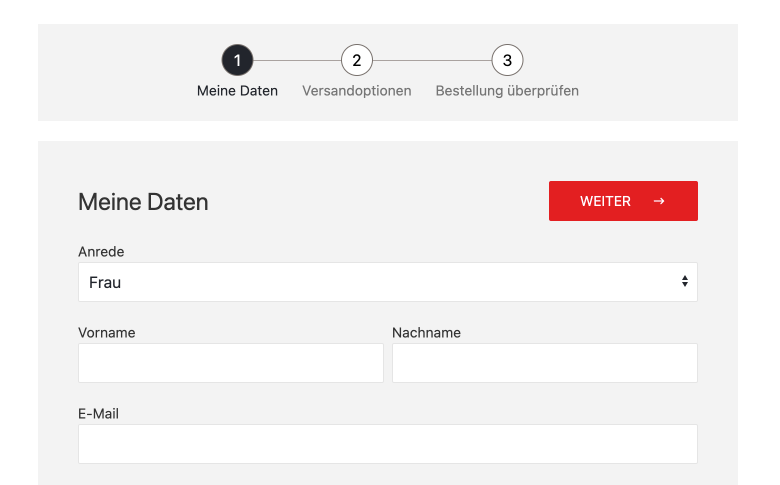Screen dimensions: 780x485
Task: Click the Anrede field label
Action: 101,252
